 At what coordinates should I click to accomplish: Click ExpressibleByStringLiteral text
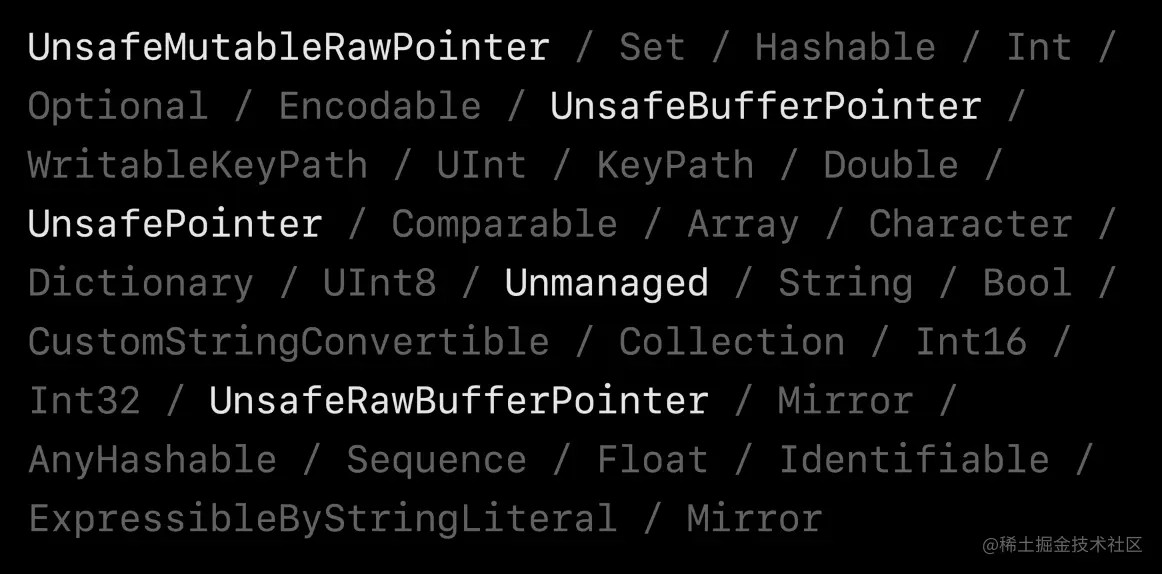[x=323, y=519]
